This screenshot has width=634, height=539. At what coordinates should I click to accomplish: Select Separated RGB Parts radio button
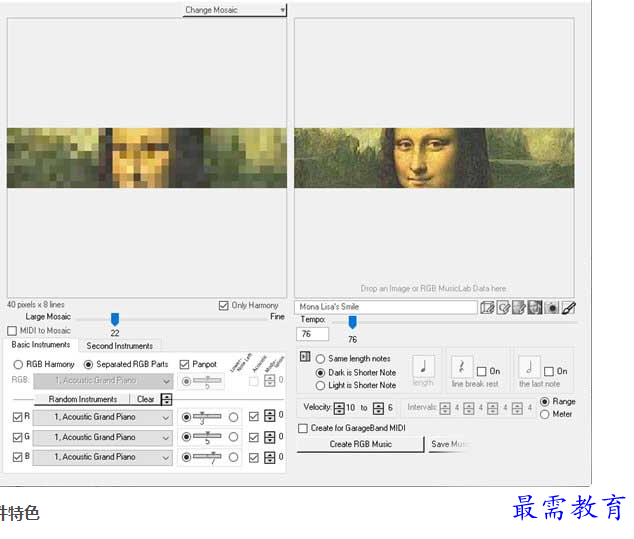click(88, 365)
